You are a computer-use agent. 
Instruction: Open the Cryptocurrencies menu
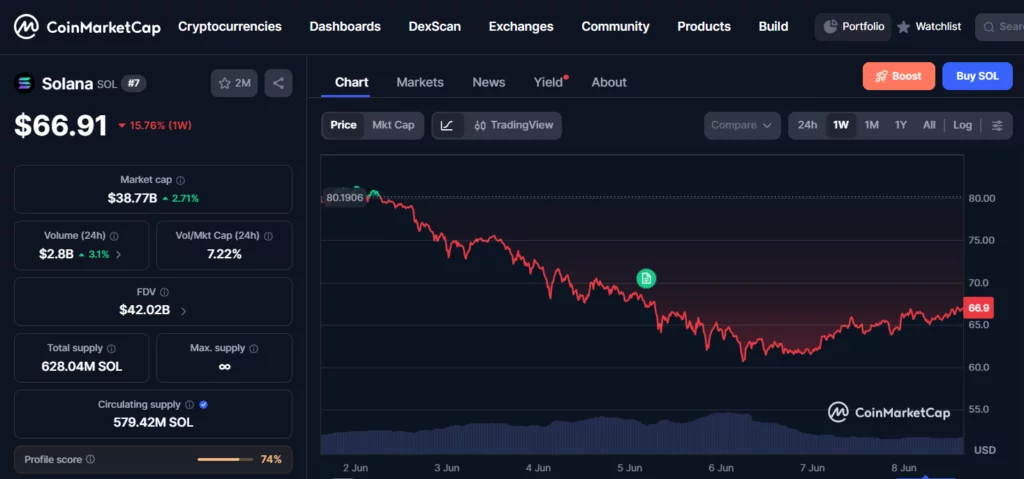(x=230, y=27)
